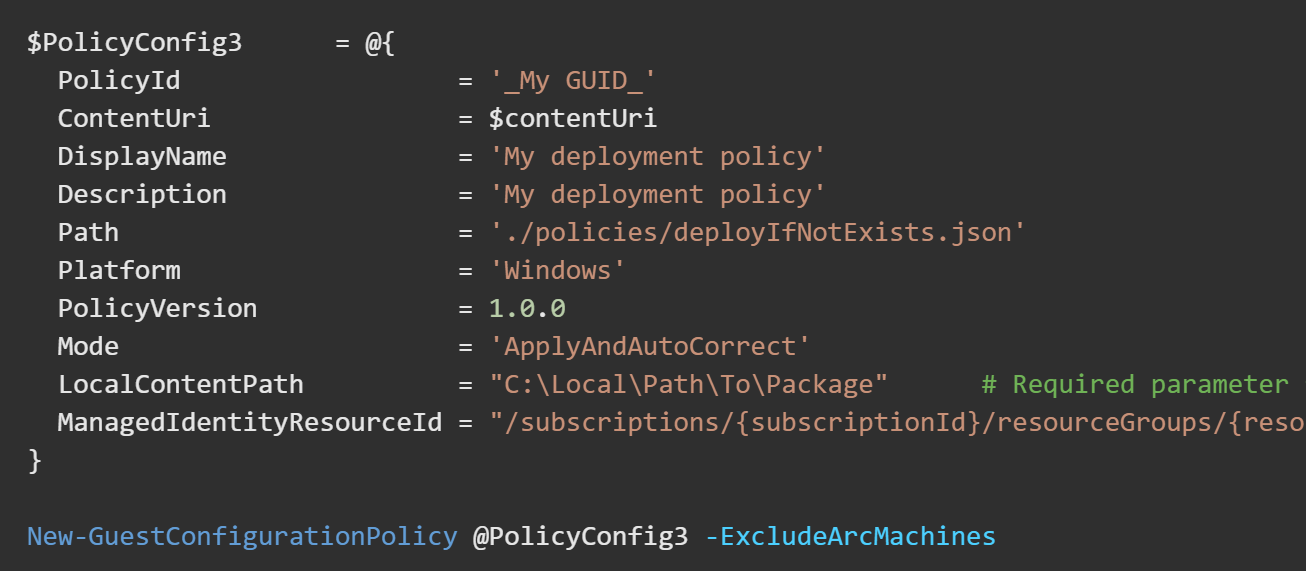
Task: Click the '_My GUID_' string value
Action: 573,81
